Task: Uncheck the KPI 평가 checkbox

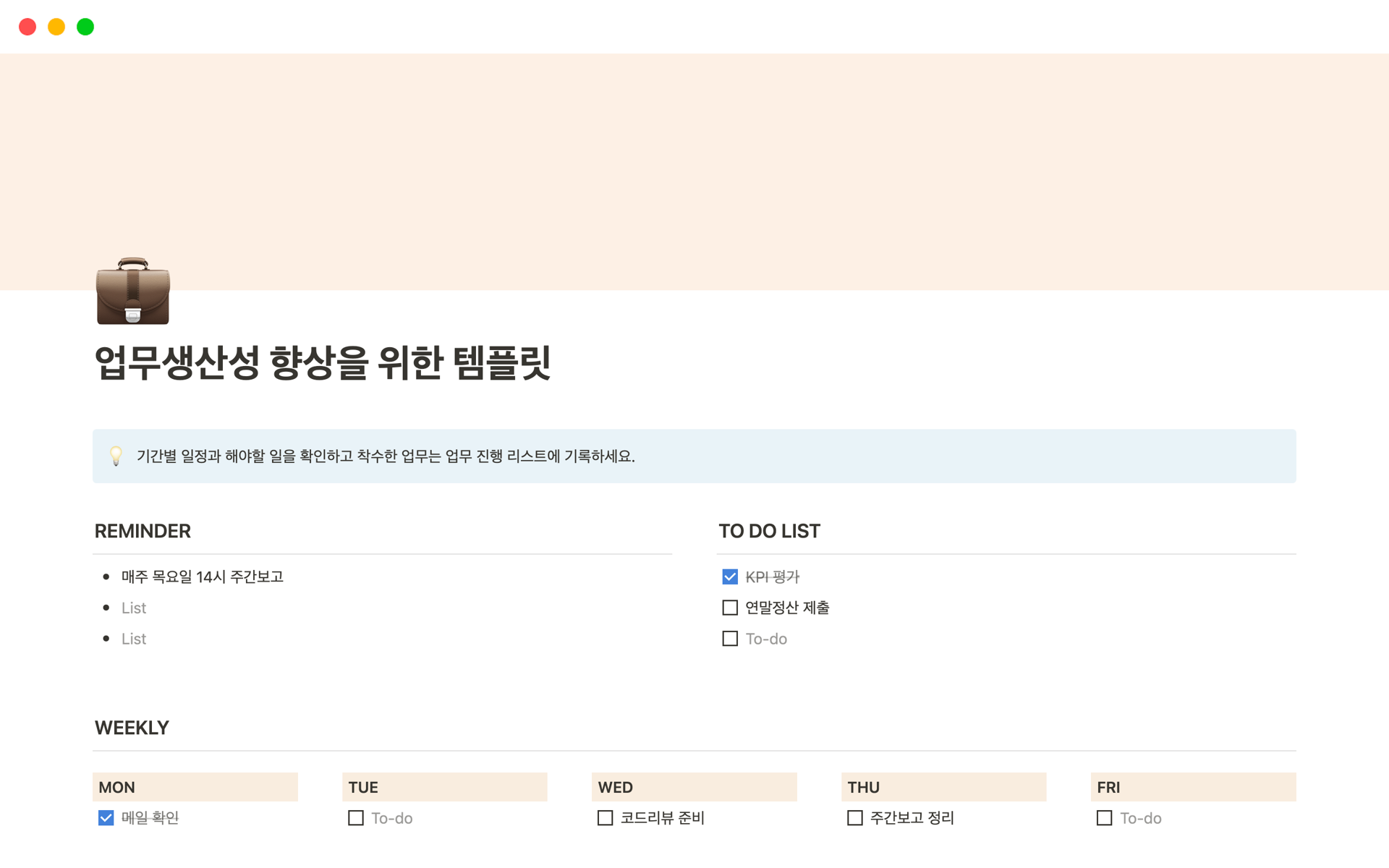Action: (730, 576)
